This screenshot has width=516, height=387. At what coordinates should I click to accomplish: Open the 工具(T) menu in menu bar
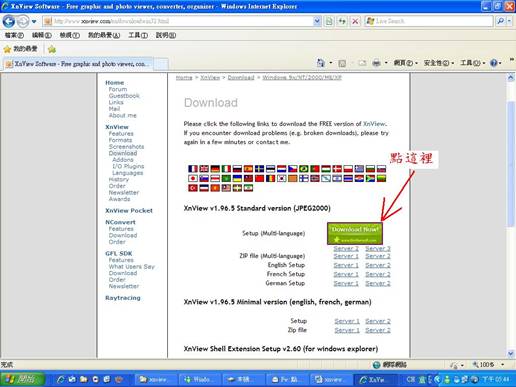coord(138,35)
